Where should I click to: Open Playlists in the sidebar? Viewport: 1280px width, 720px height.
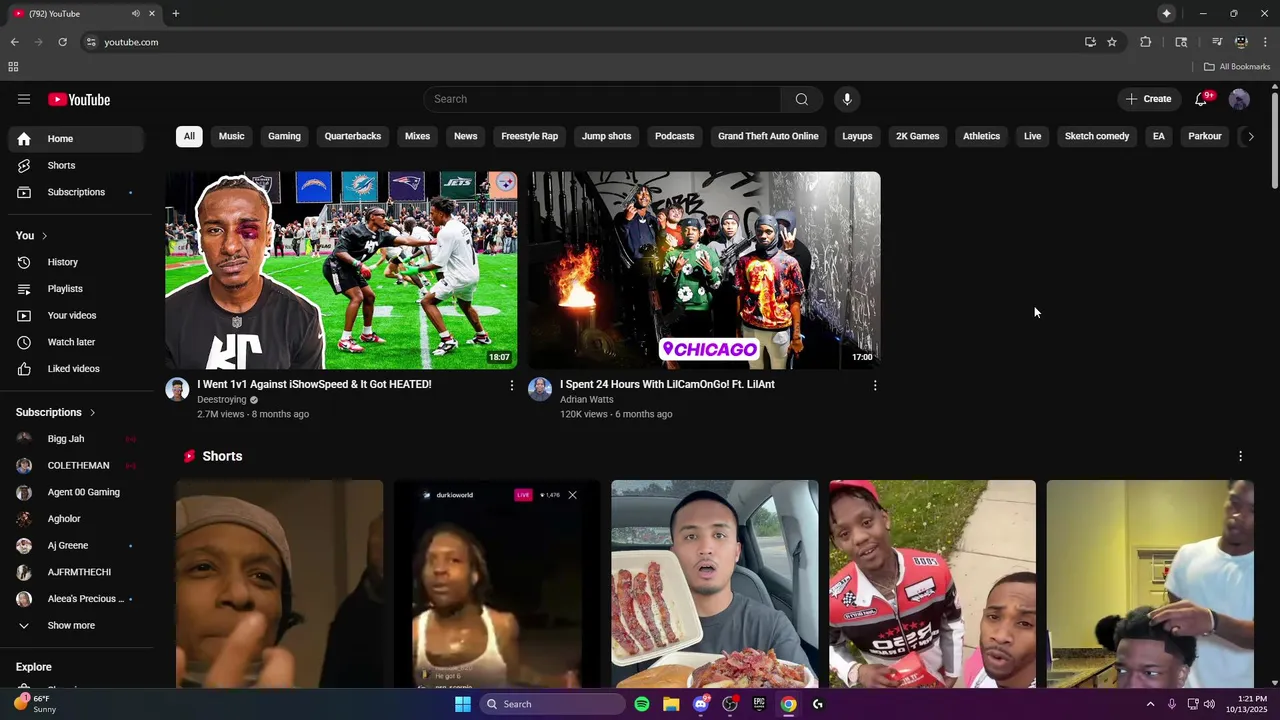point(76,289)
